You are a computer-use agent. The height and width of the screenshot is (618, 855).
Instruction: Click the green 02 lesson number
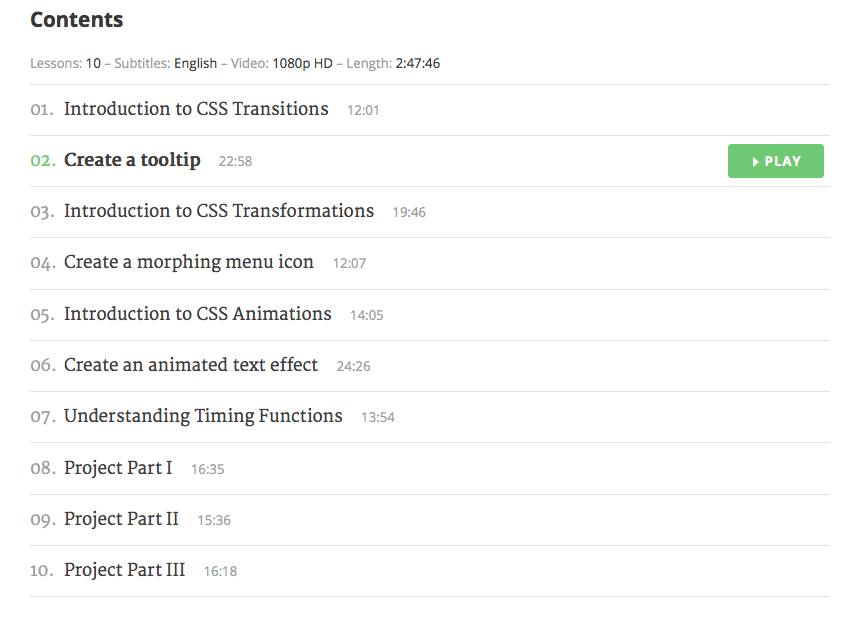click(x=43, y=161)
